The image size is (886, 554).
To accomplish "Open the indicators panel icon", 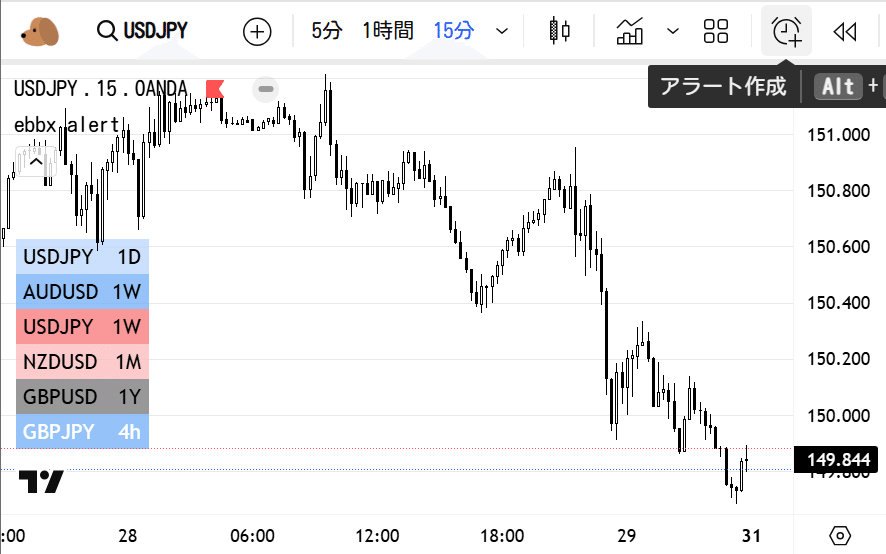I will (630, 31).
